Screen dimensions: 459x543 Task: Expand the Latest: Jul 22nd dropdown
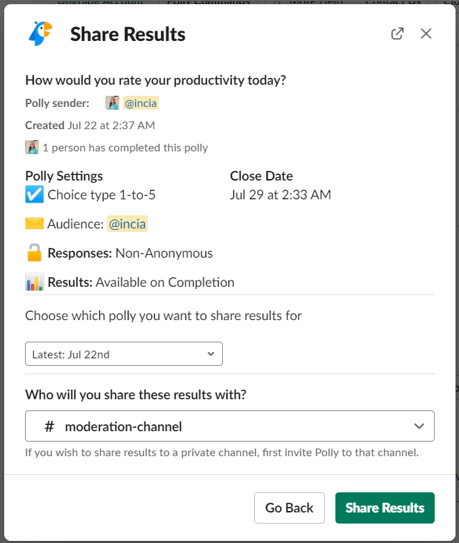(124, 354)
